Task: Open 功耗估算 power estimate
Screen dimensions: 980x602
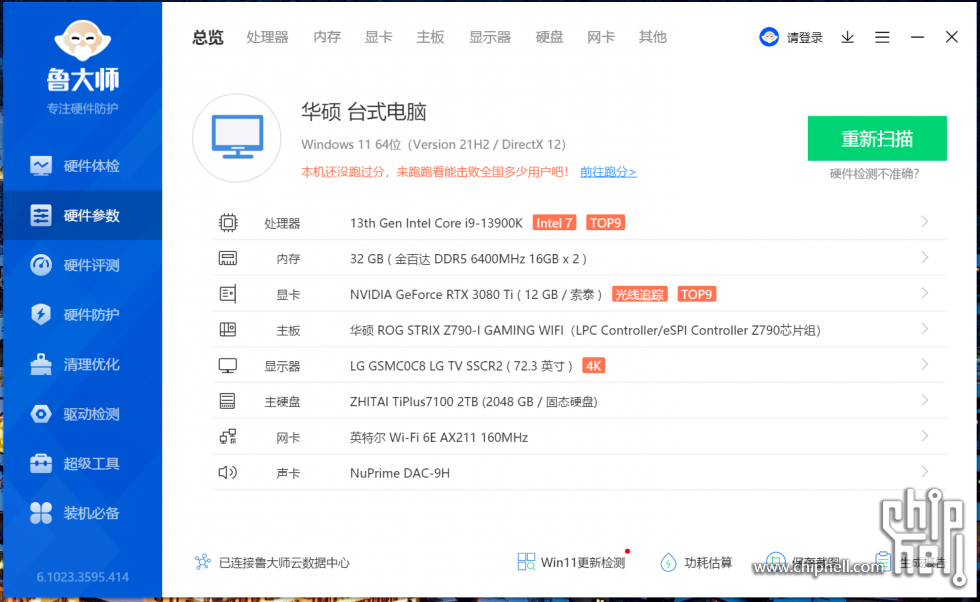Action: pyautogui.click(x=696, y=562)
